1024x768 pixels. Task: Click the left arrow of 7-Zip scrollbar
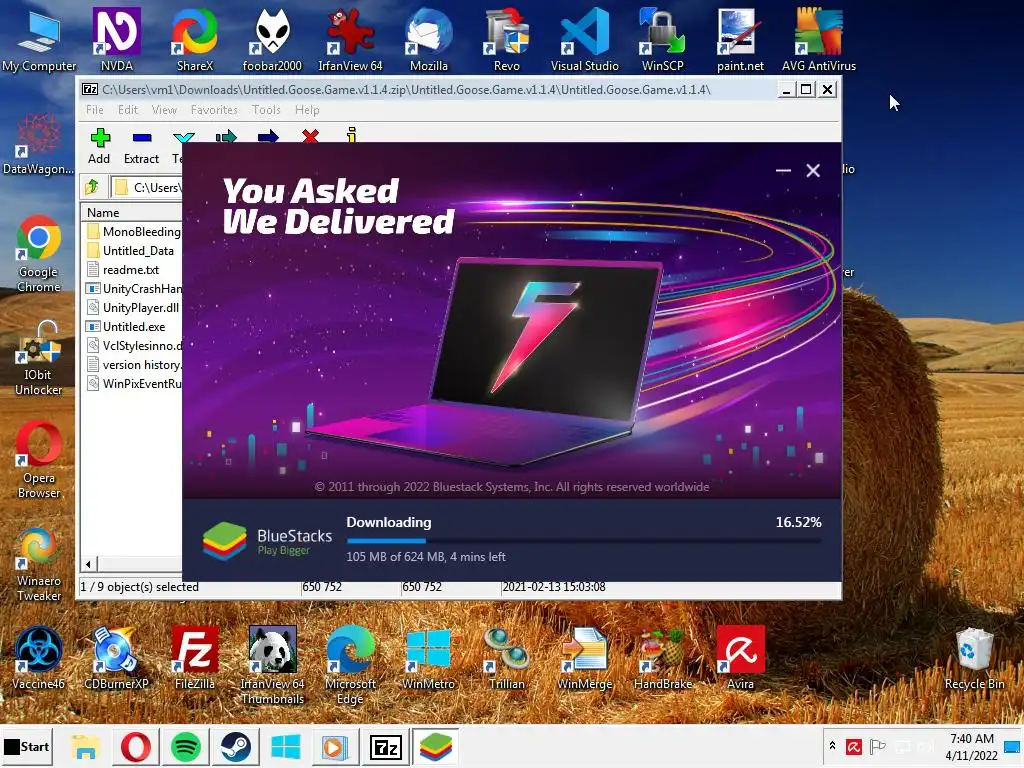click(89, 564)
